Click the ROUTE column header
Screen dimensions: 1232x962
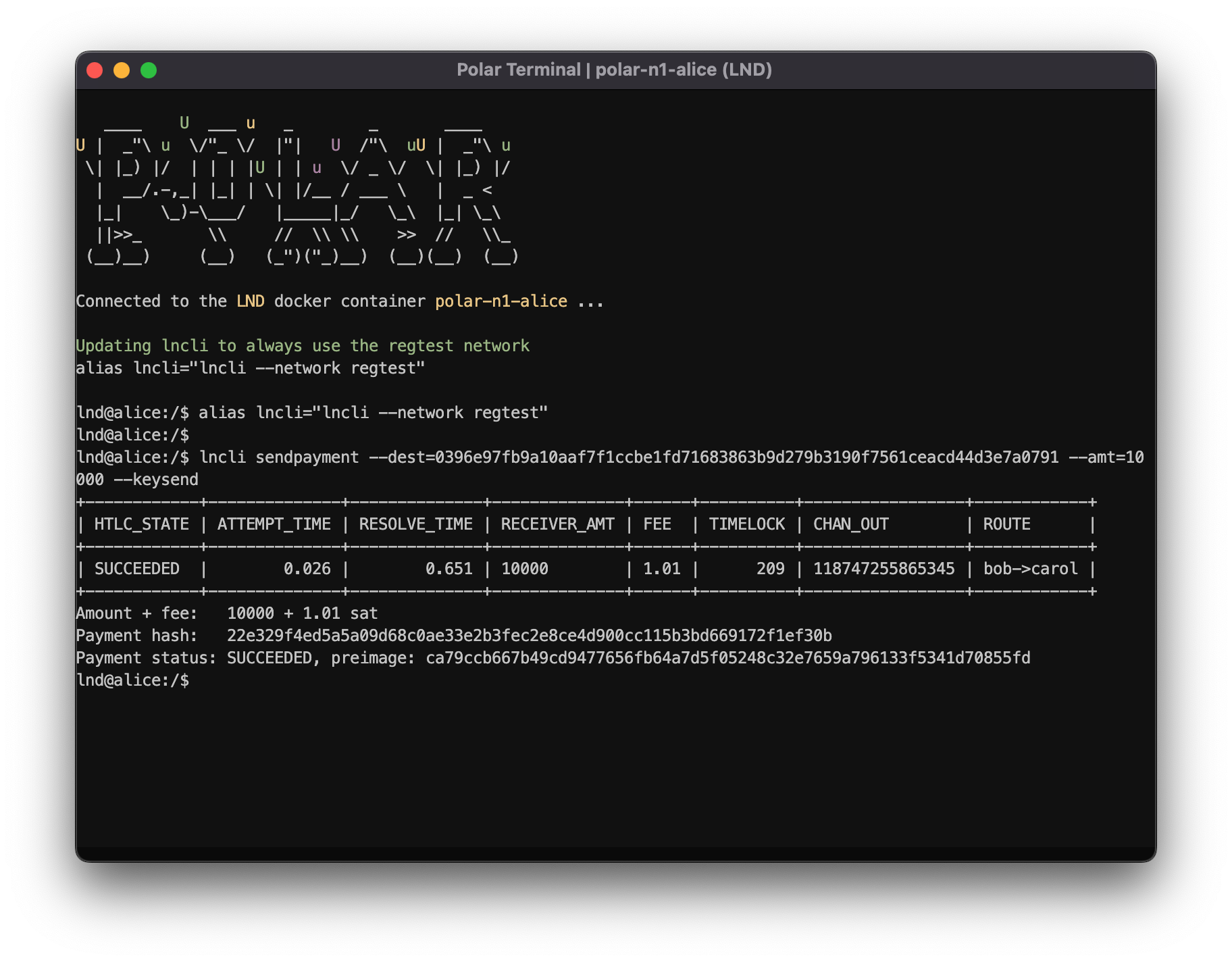(x=1007, y=524)
